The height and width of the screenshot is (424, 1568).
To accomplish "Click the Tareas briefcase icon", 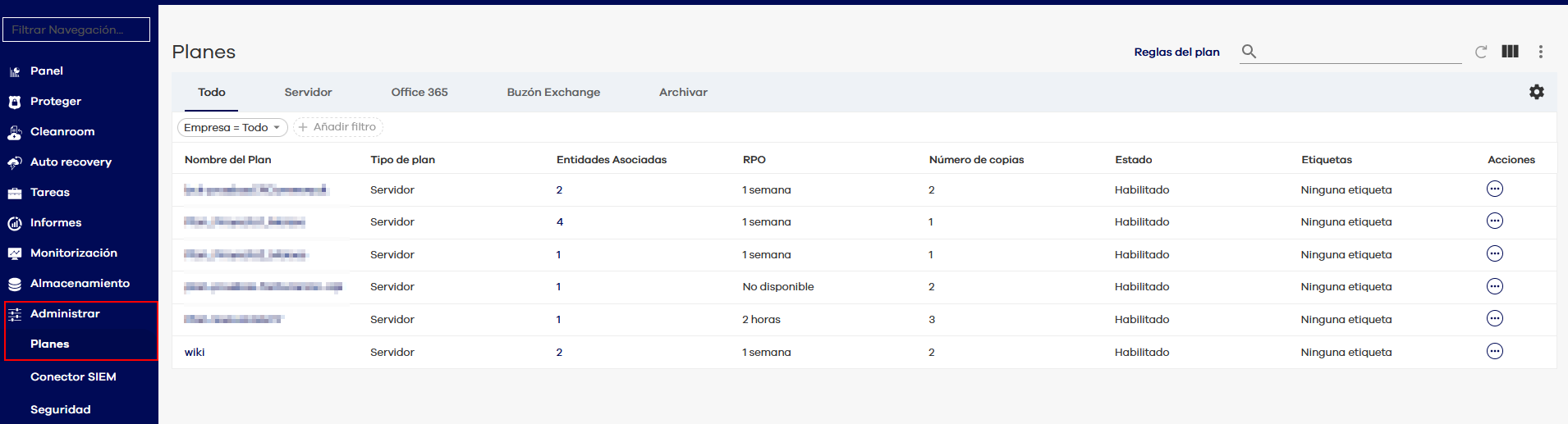I will click(x=15, y=193).
